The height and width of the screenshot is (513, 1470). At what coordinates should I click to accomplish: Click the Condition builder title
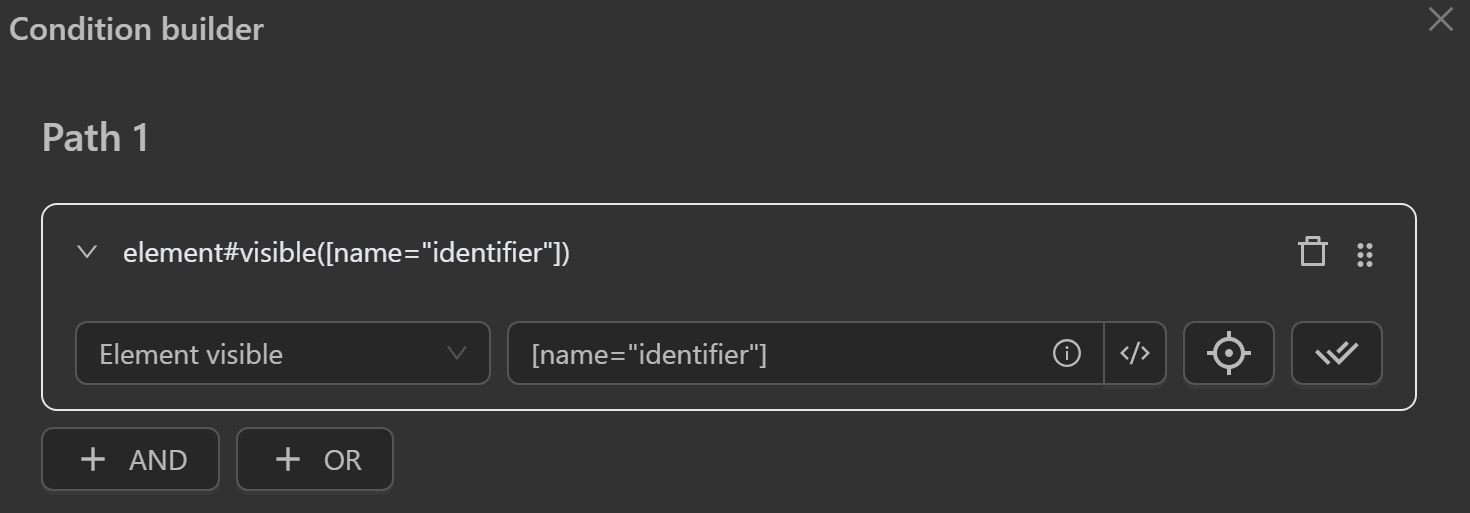click(136, 29)
